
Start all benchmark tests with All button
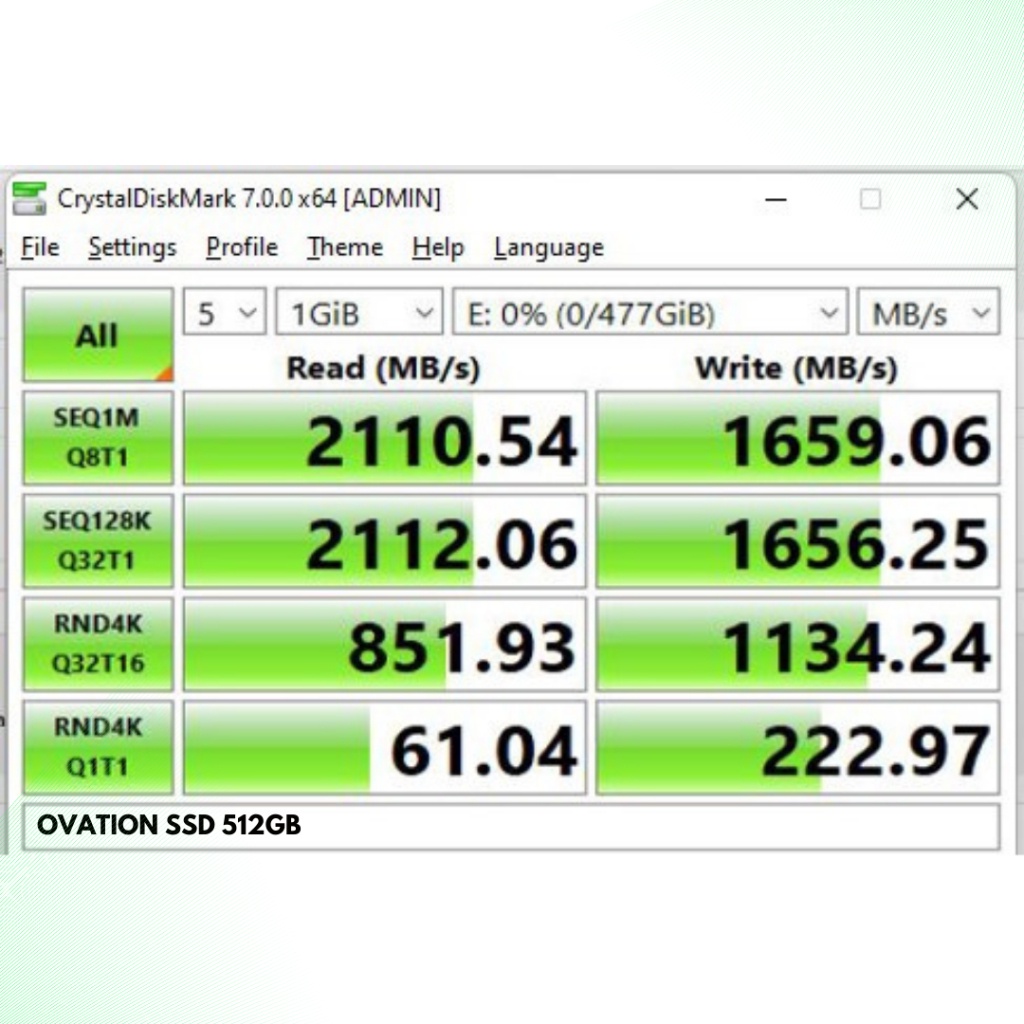[x=96, y=334]
